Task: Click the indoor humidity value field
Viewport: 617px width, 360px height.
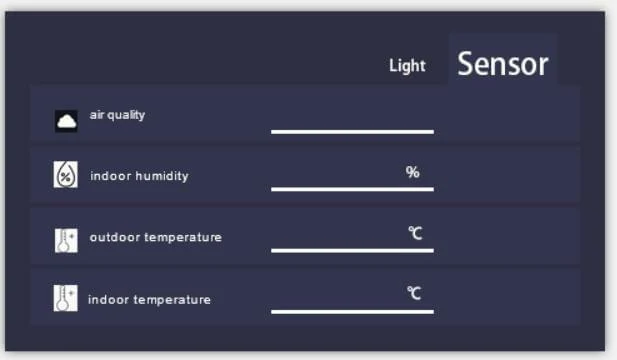Action: (353, 176)
